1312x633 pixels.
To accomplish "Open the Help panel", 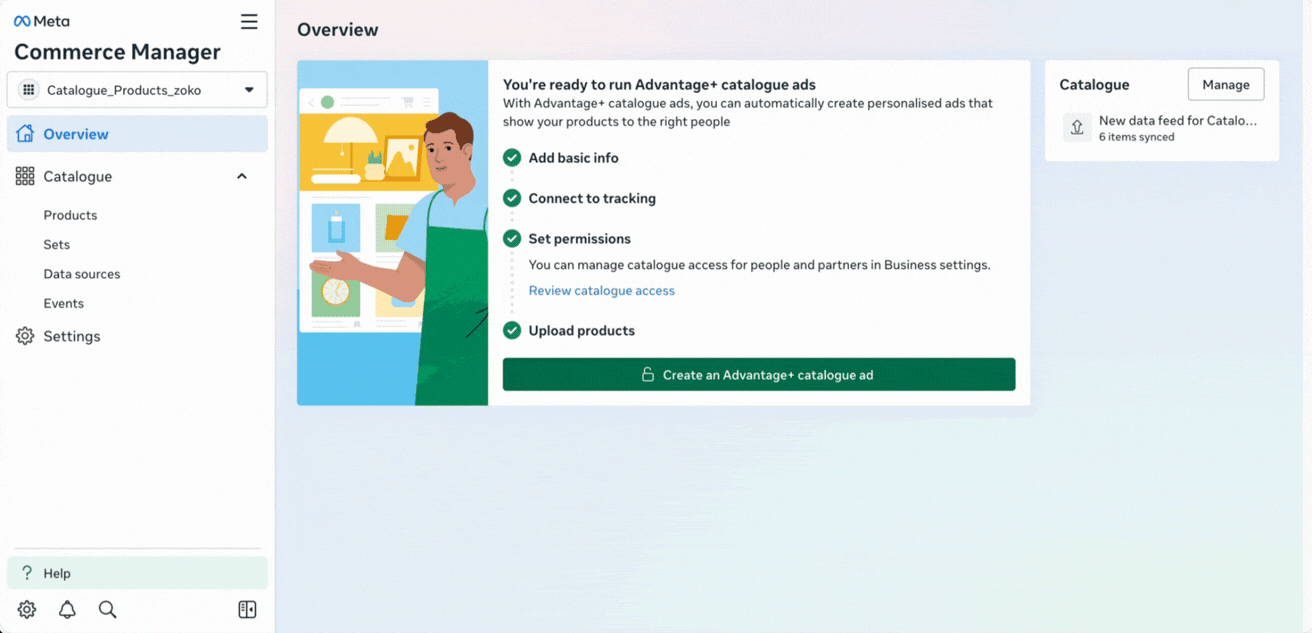I will [x=137, y=573].
